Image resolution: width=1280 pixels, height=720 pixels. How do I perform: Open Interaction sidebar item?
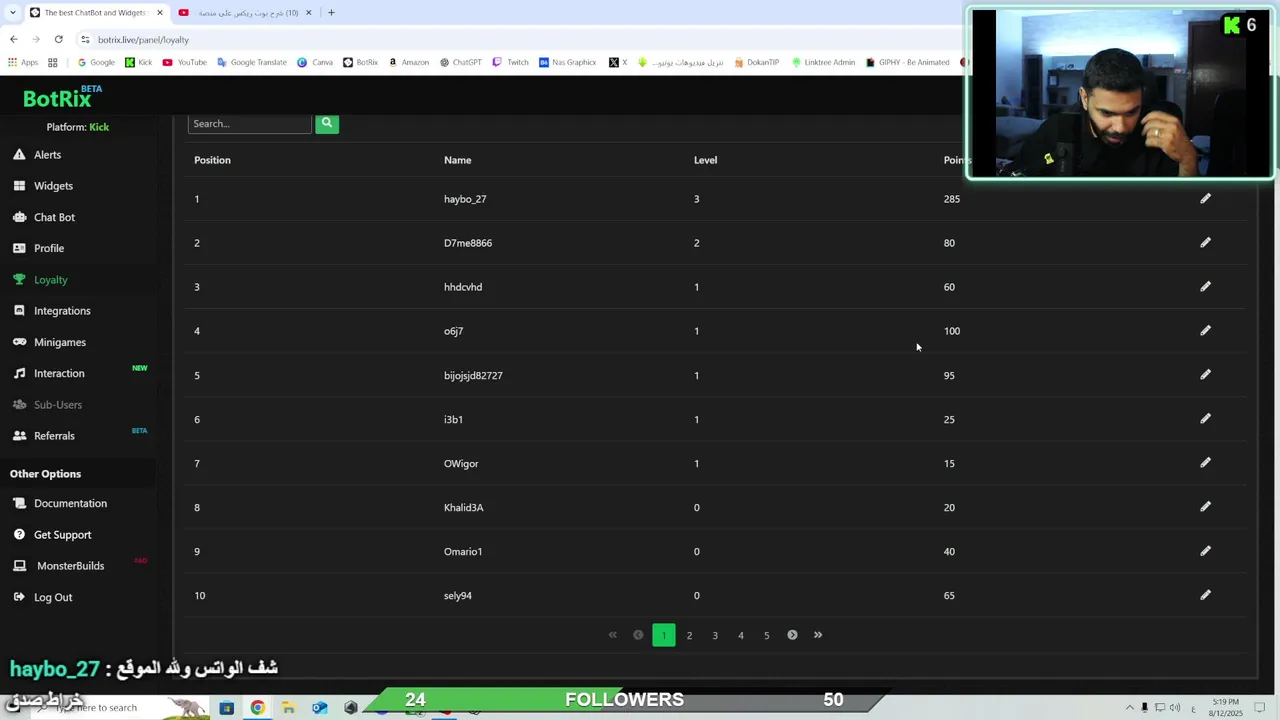click(x=59, y=373)
